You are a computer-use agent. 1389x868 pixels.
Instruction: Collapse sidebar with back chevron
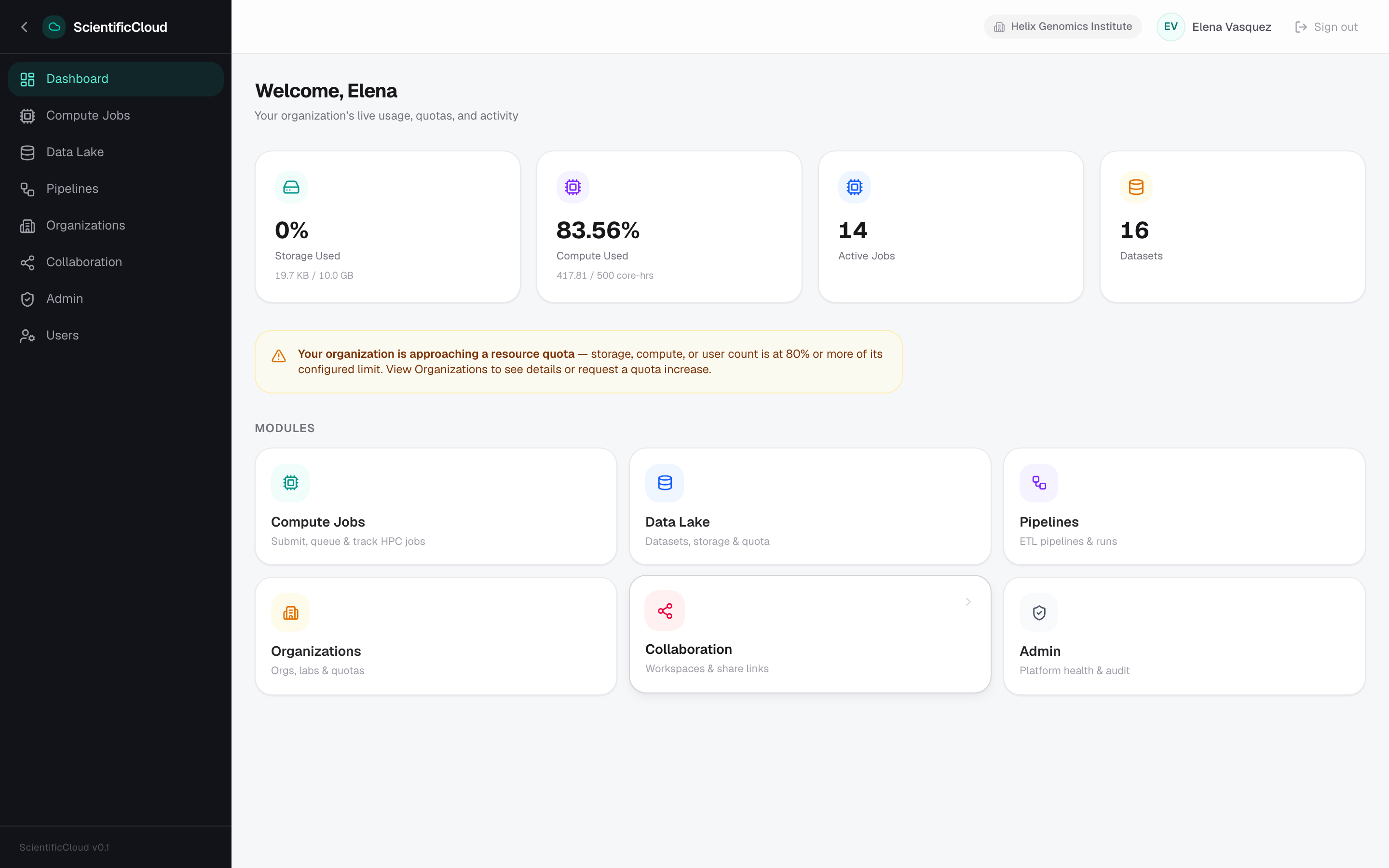coord(24,27)
